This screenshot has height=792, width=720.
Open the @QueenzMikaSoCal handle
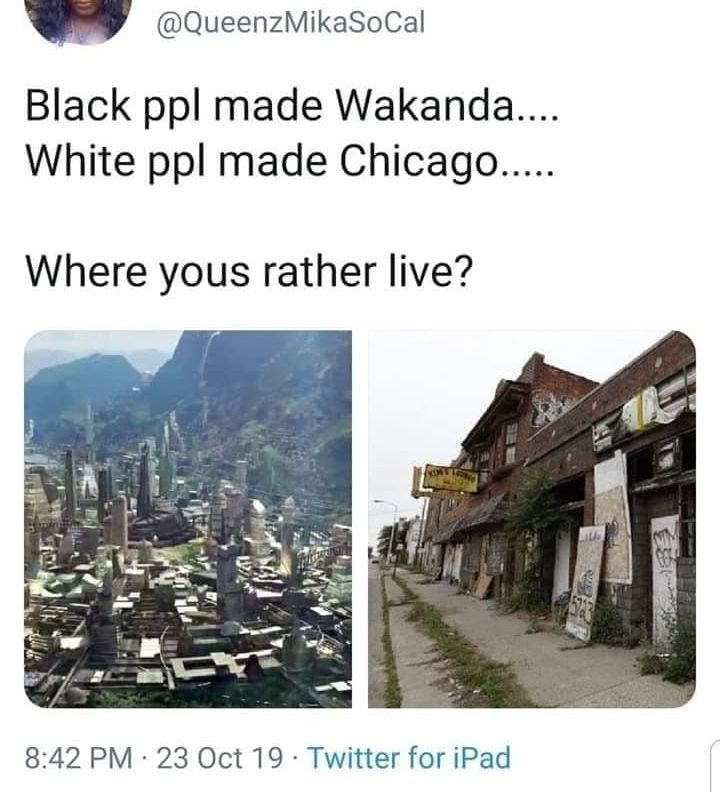point(291,24)
